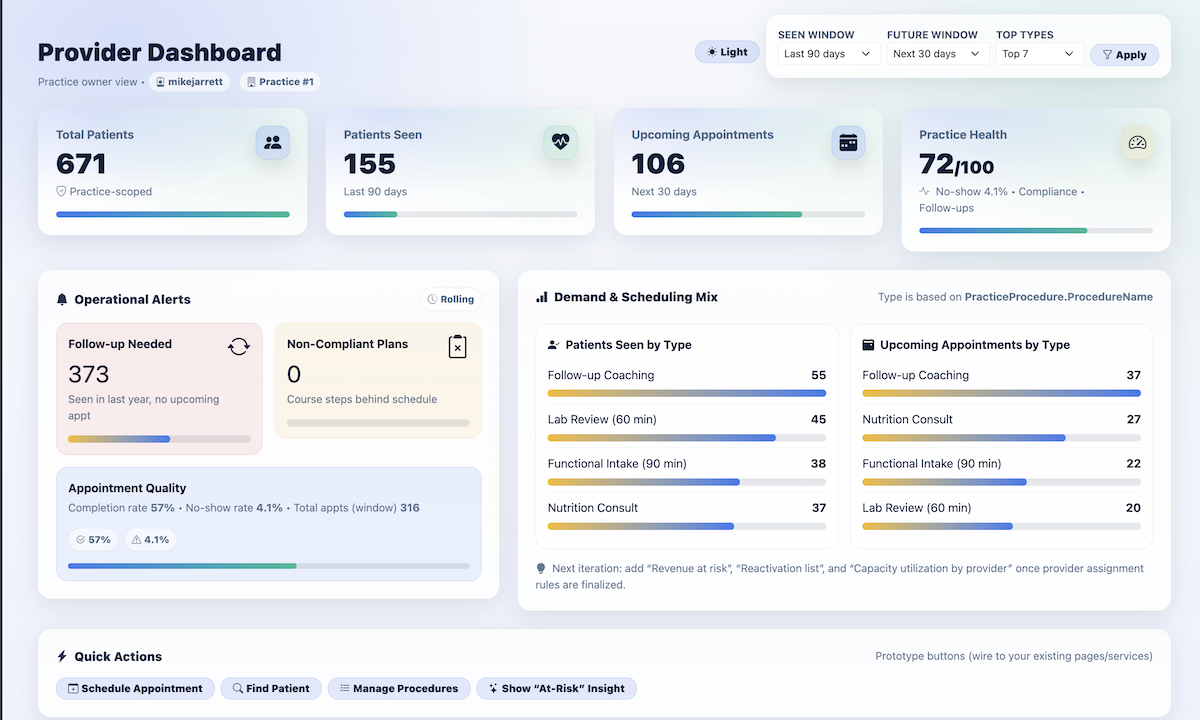1200x720 pixels.
Task: Open the Seen Window dropdown showing Last 90 days
Action: point(827,55)
